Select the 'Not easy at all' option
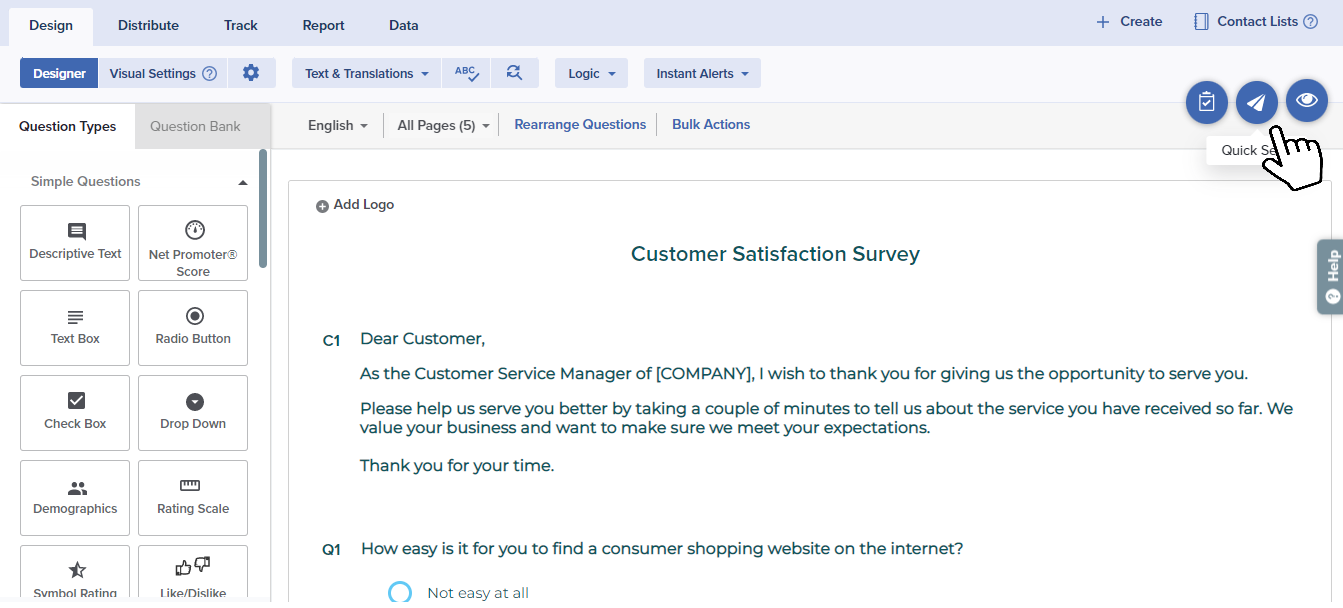1343x608 pixels. (400, 592)
